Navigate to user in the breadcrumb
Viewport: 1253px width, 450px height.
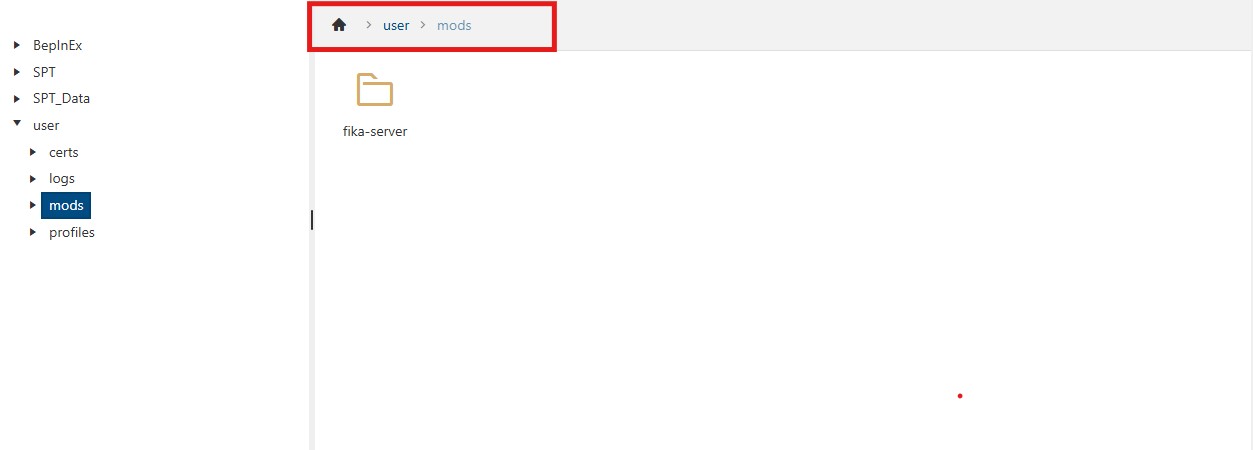[396, 25]
